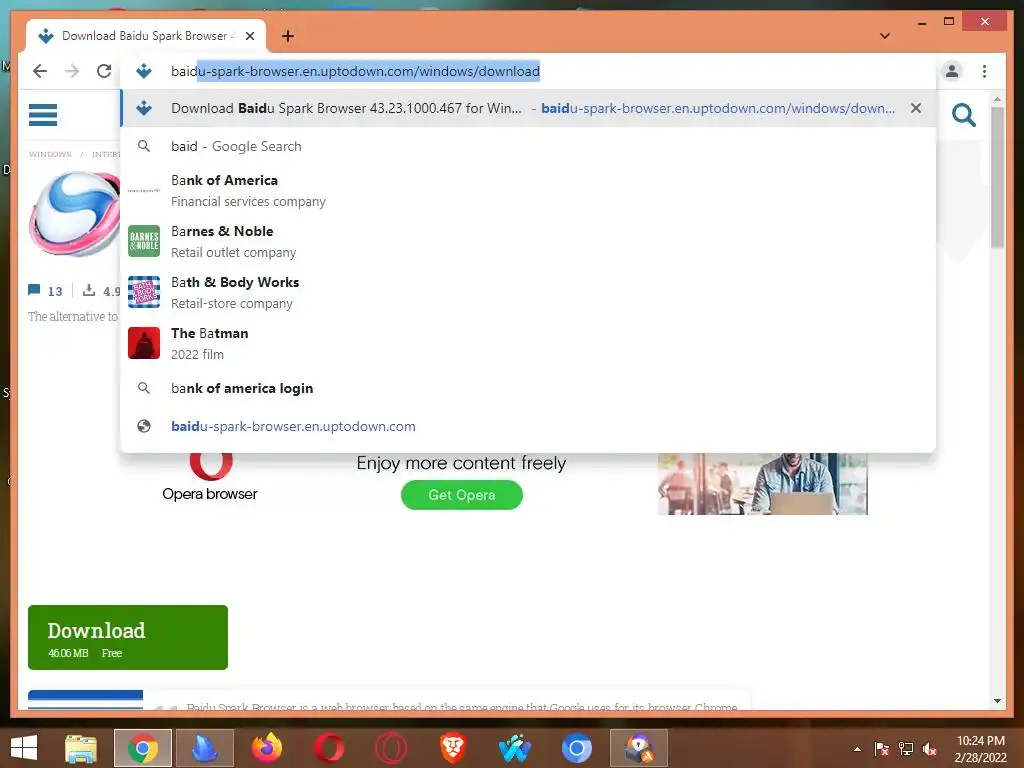The image size is (1024, 768).
Task: Click the browser forward arrow
Action: coord(72,71)
